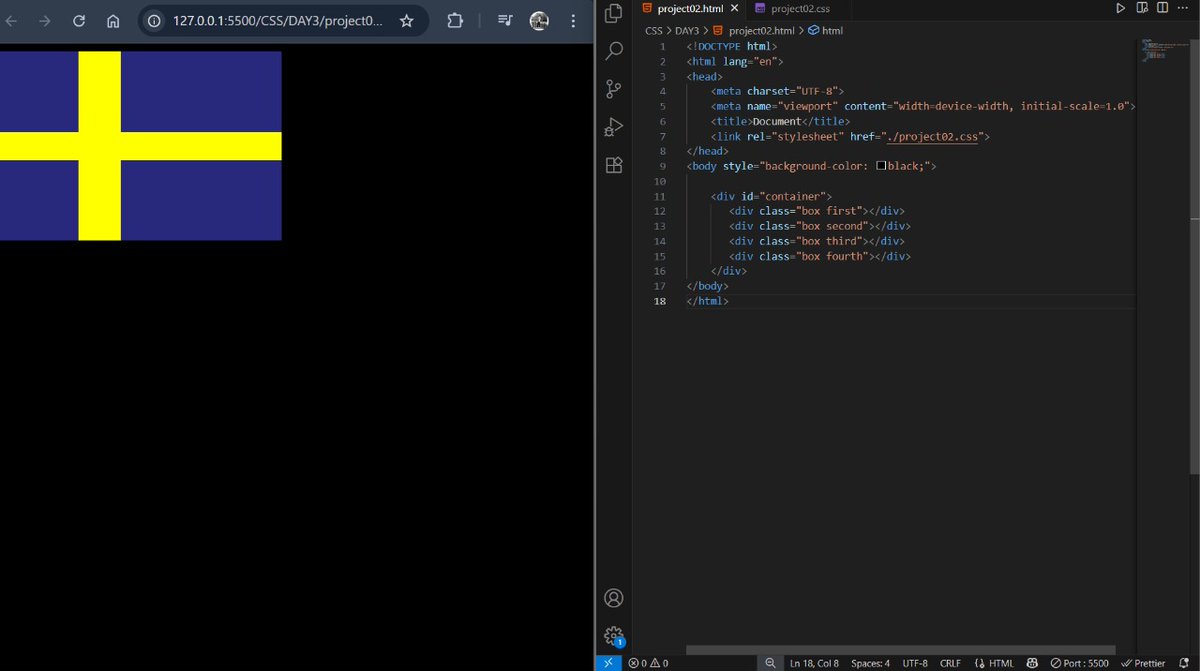This screenshot has width=1200, height=671.
Task: Click the editor vertical scrollbar
Action: point(1194,255)
